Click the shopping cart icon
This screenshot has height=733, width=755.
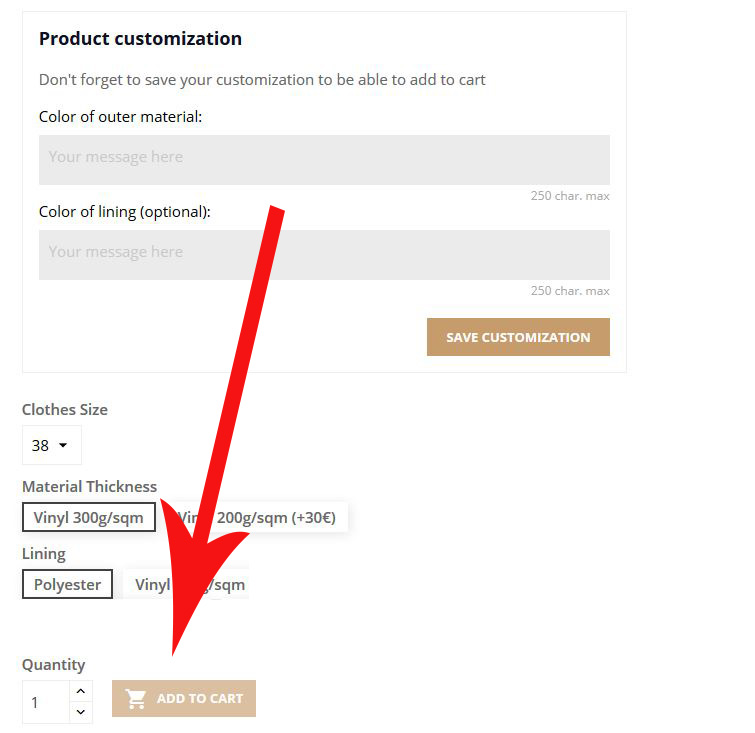[x=136, y=699]
